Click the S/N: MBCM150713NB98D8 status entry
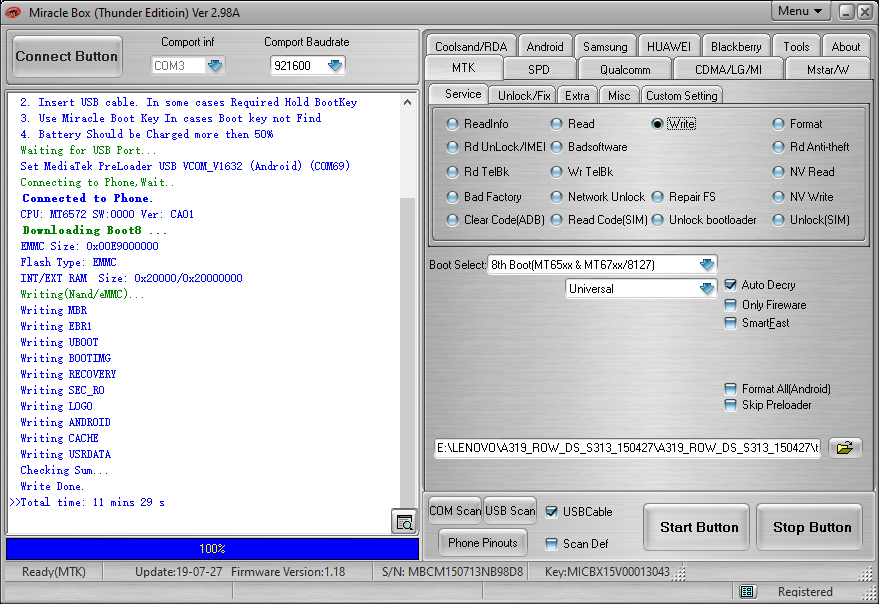Image resolution: width=879 pixels, height=604 pixels. 452,571
